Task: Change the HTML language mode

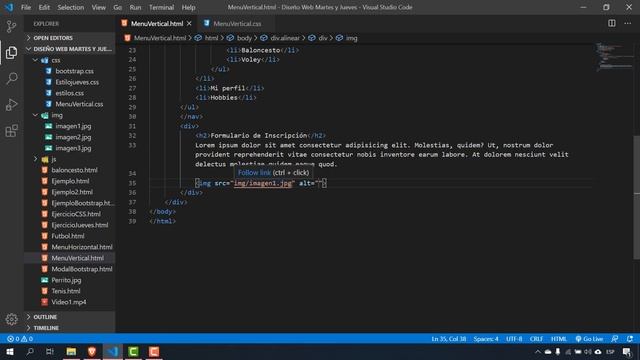Action: [x=559, y=339]
